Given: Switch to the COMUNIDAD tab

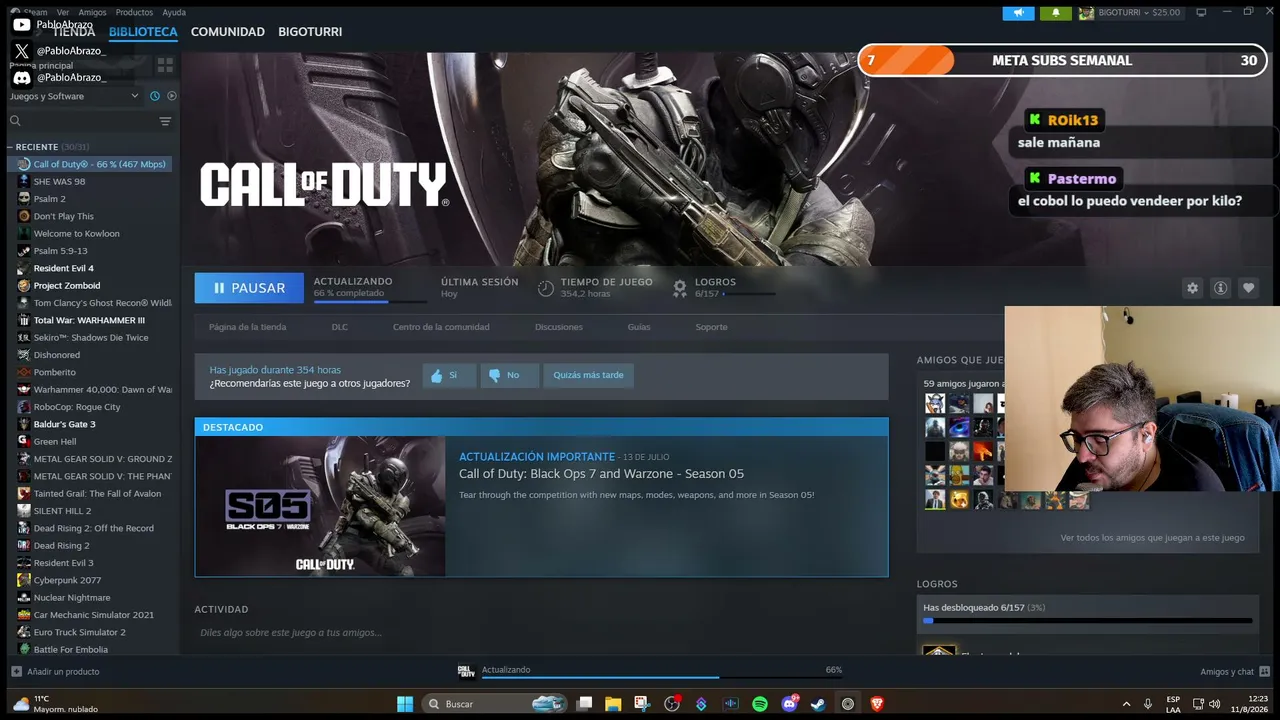Looking at the screenshot, I should (228, 32).
